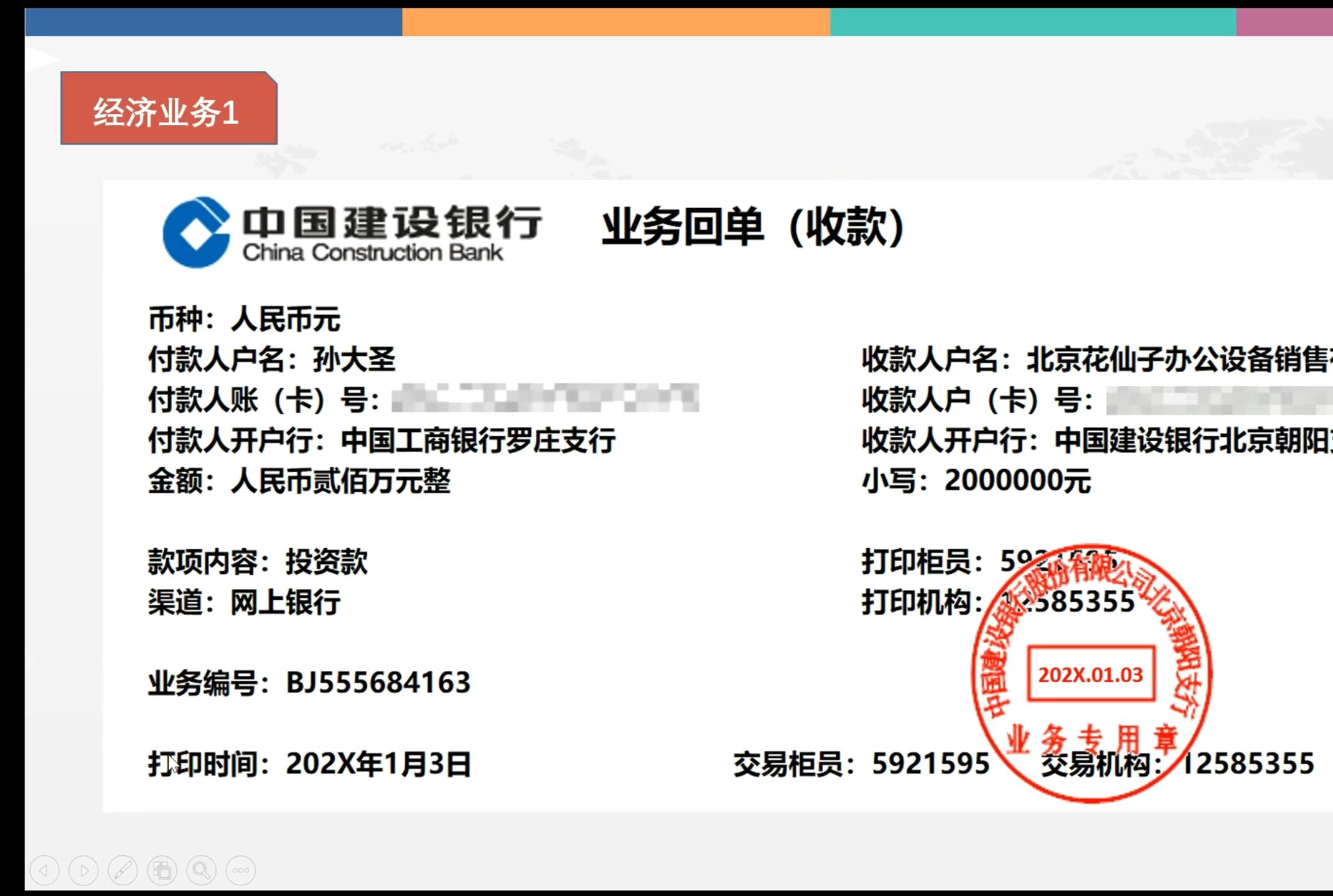Click the blurred payee account number

[1219, 400]
